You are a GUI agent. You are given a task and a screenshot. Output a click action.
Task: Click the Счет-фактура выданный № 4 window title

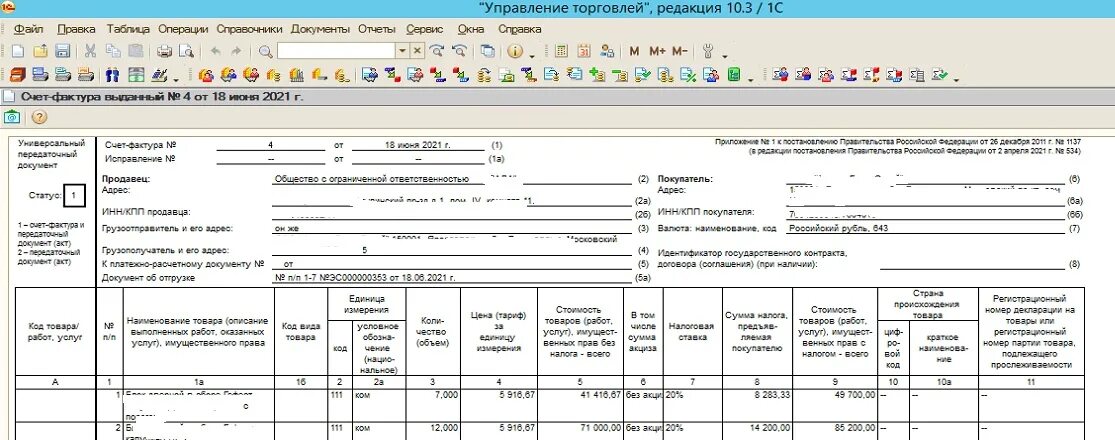pyautogui.click(x=162, y=97)
